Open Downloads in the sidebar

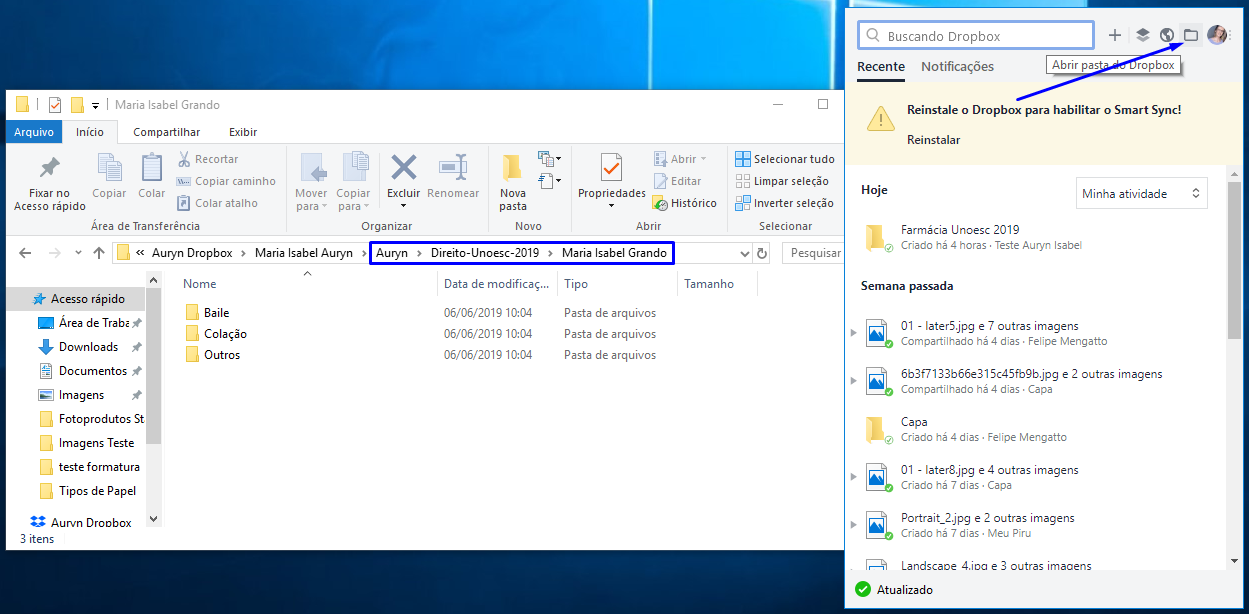[x=88, y=347]
